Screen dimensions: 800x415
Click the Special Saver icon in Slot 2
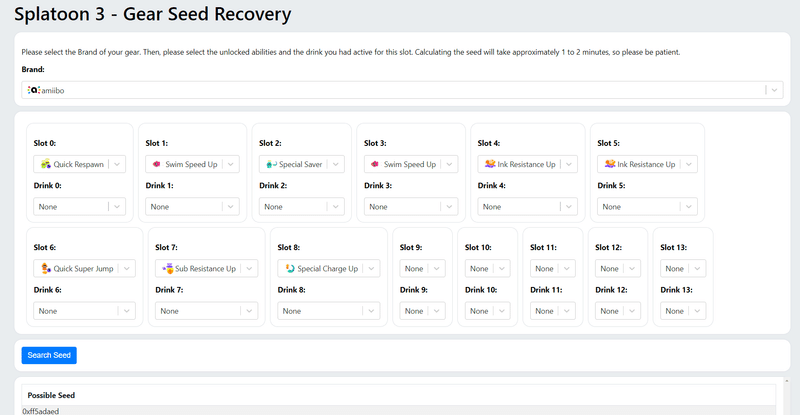[x=271, y=164]
